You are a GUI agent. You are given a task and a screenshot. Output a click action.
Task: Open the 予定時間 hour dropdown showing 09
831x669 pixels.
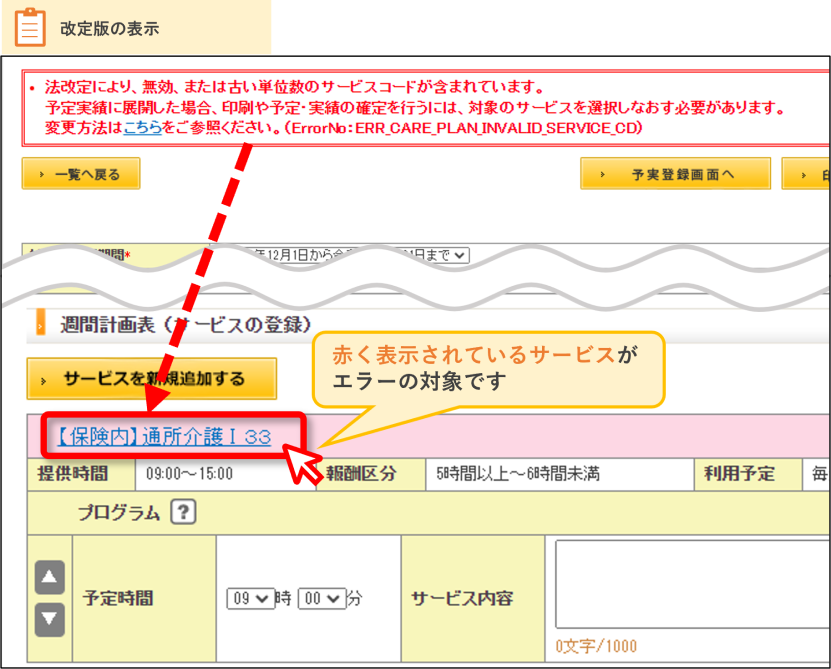pyautogui.click(x=251, y=598)
